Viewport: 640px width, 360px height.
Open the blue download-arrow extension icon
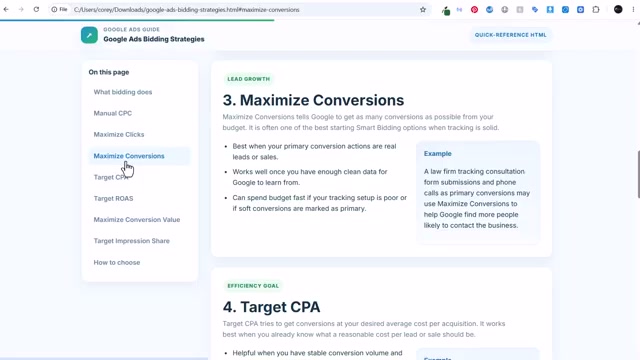[550, 9]
